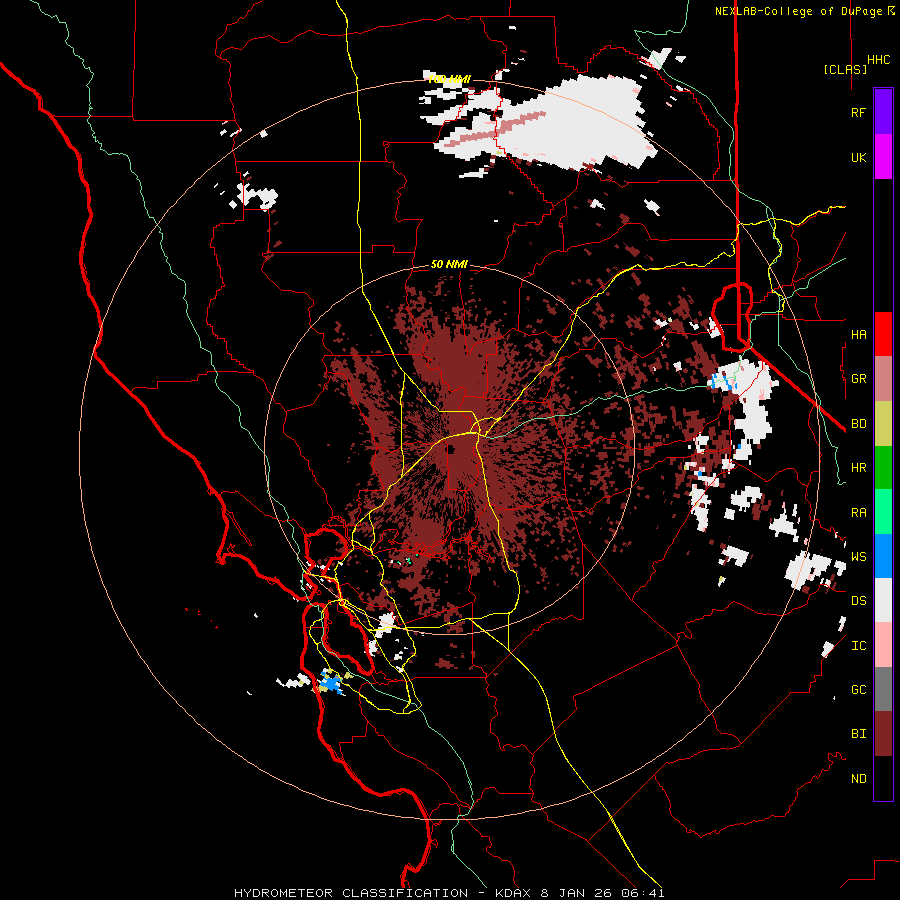
Task: Click the DS legend label
Action: (x=858, y=601)
